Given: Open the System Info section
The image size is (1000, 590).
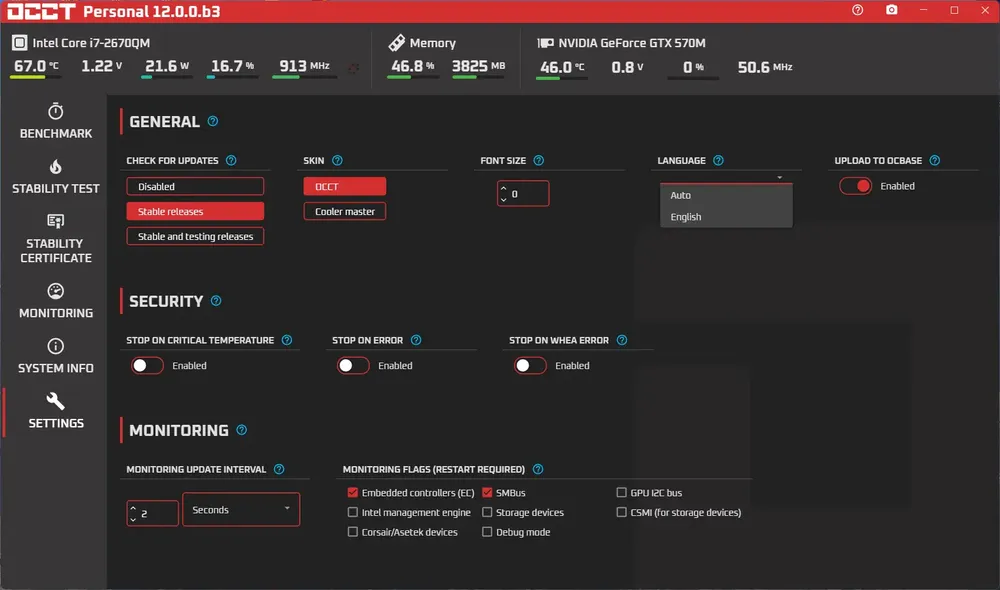Looking at the screenshot, I should [x=55, y=356].
